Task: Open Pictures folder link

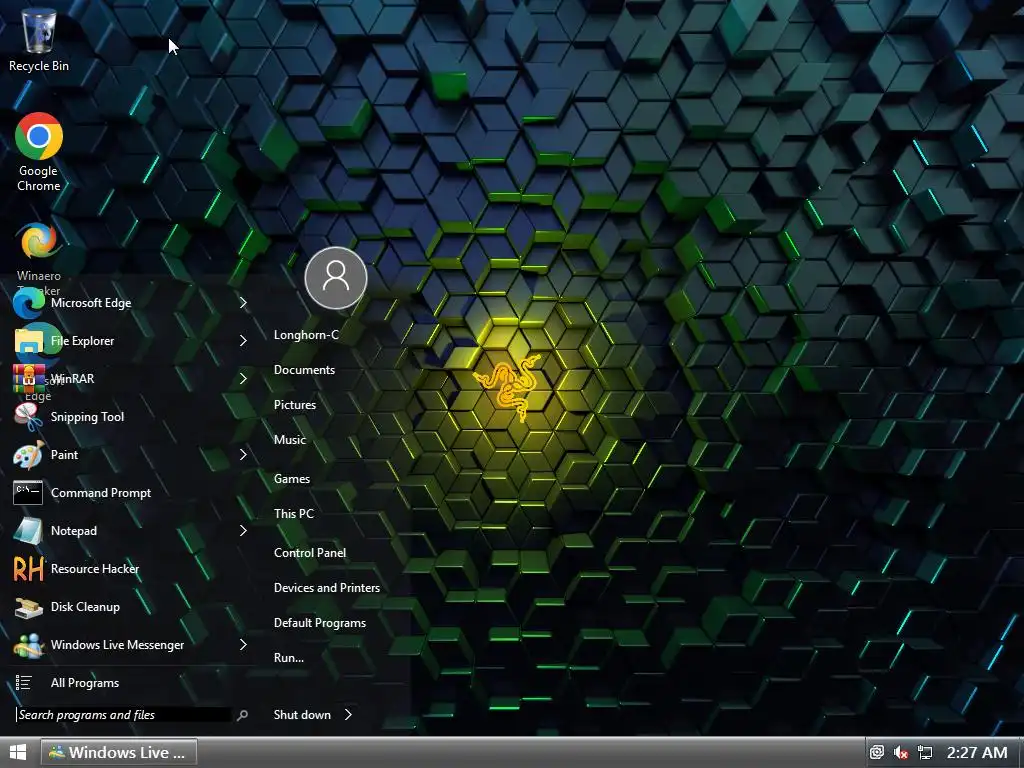Action: pyautogui.click(x=295, y=405)
